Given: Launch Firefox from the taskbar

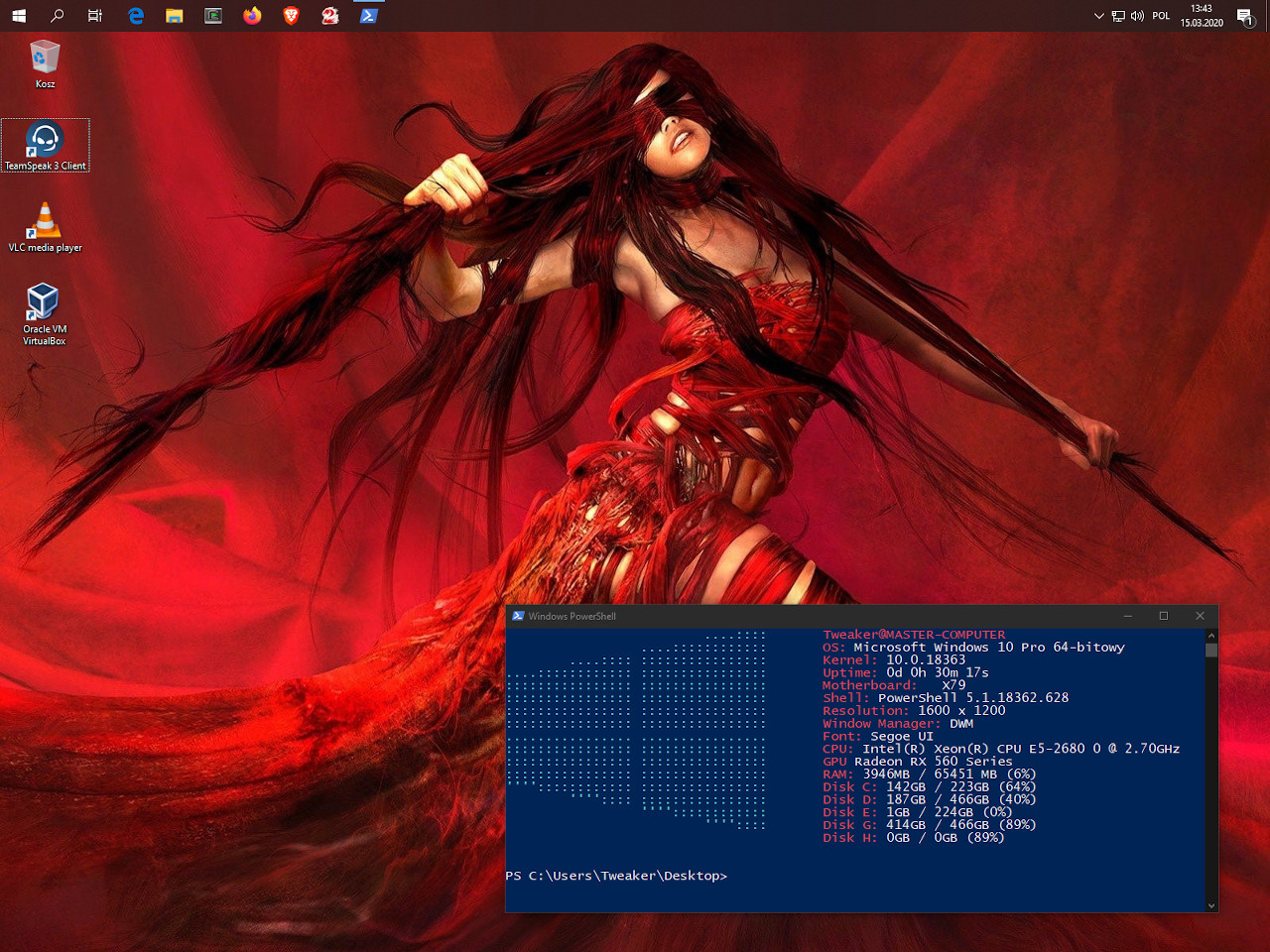Looking at the screenshot, I should [252, 16].
